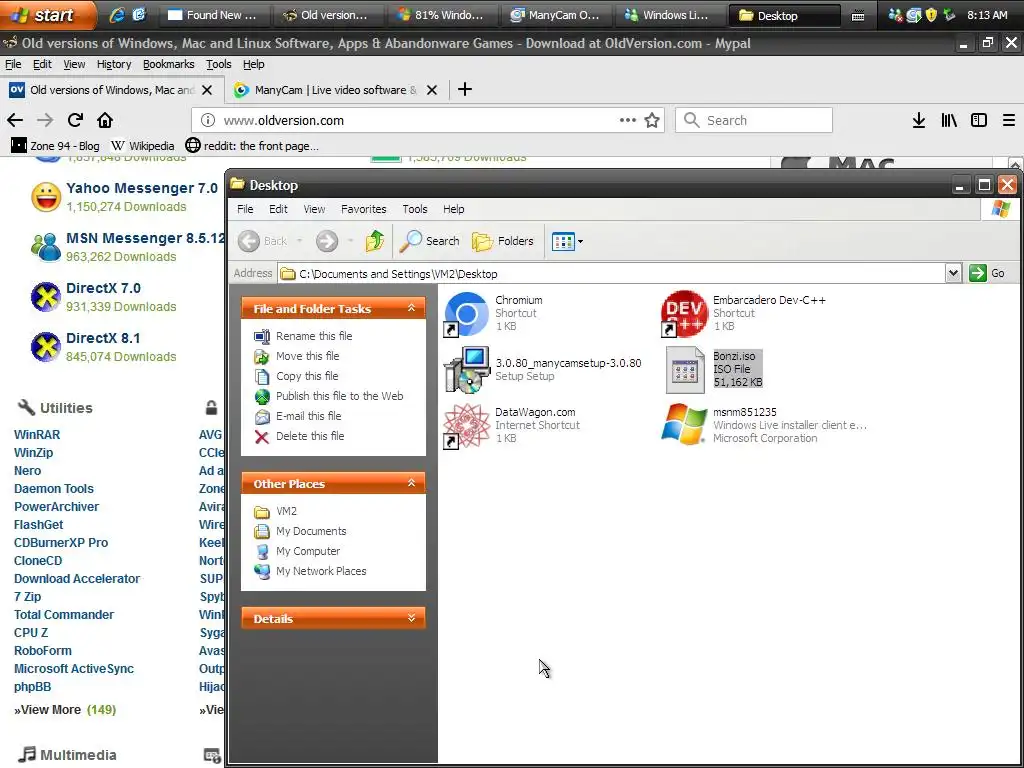
Task: Open the Forward button history dropdown arrow
Action: click(350, 241)
